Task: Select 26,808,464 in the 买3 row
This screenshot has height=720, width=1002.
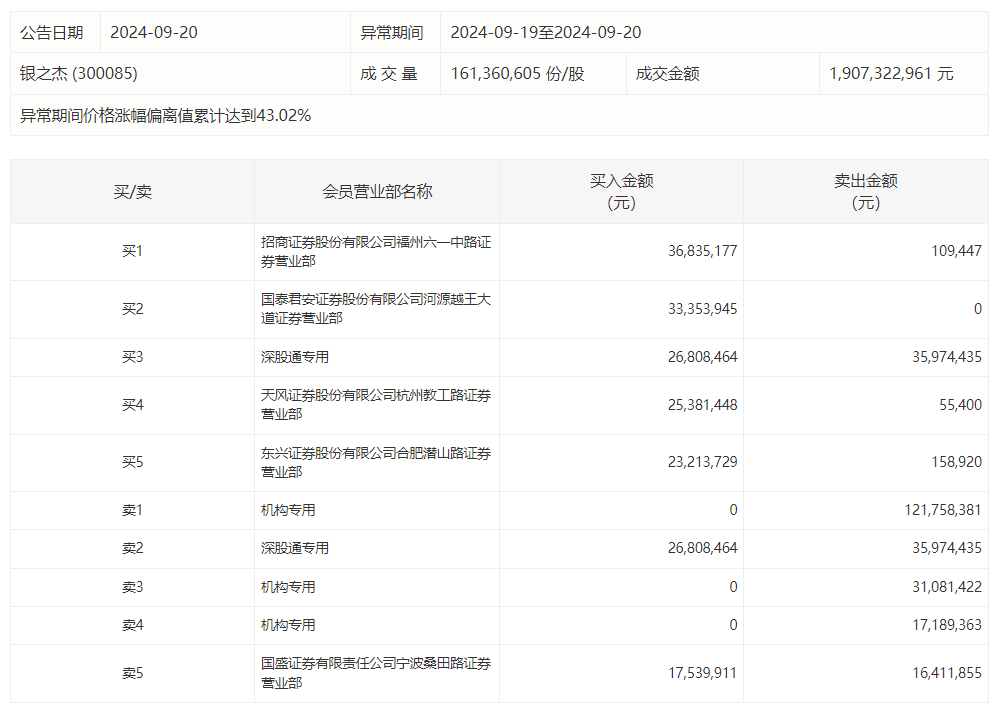Action: (x=702, y=357)
